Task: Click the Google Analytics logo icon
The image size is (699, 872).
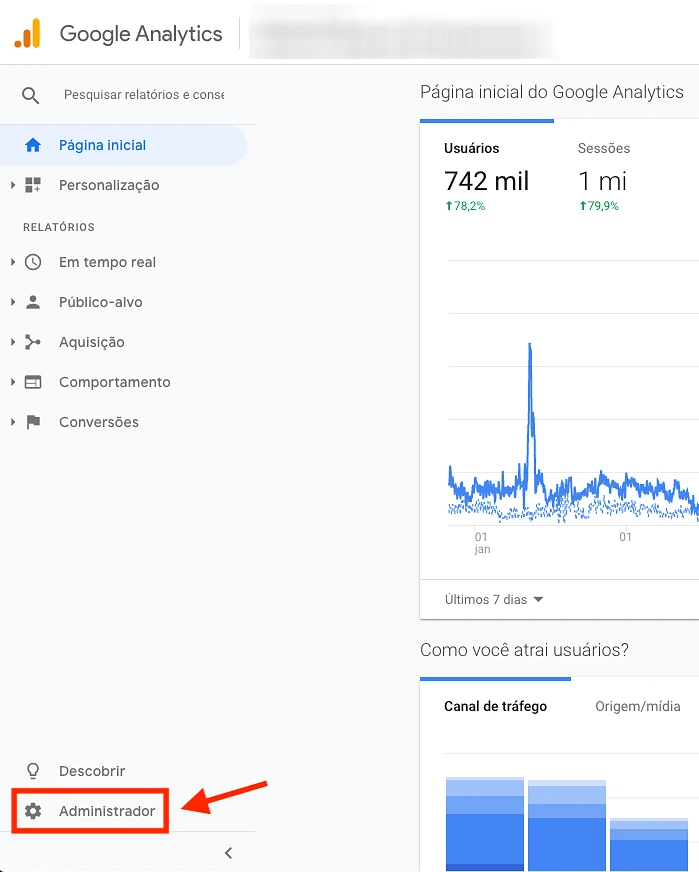Action: coord(27,33)
